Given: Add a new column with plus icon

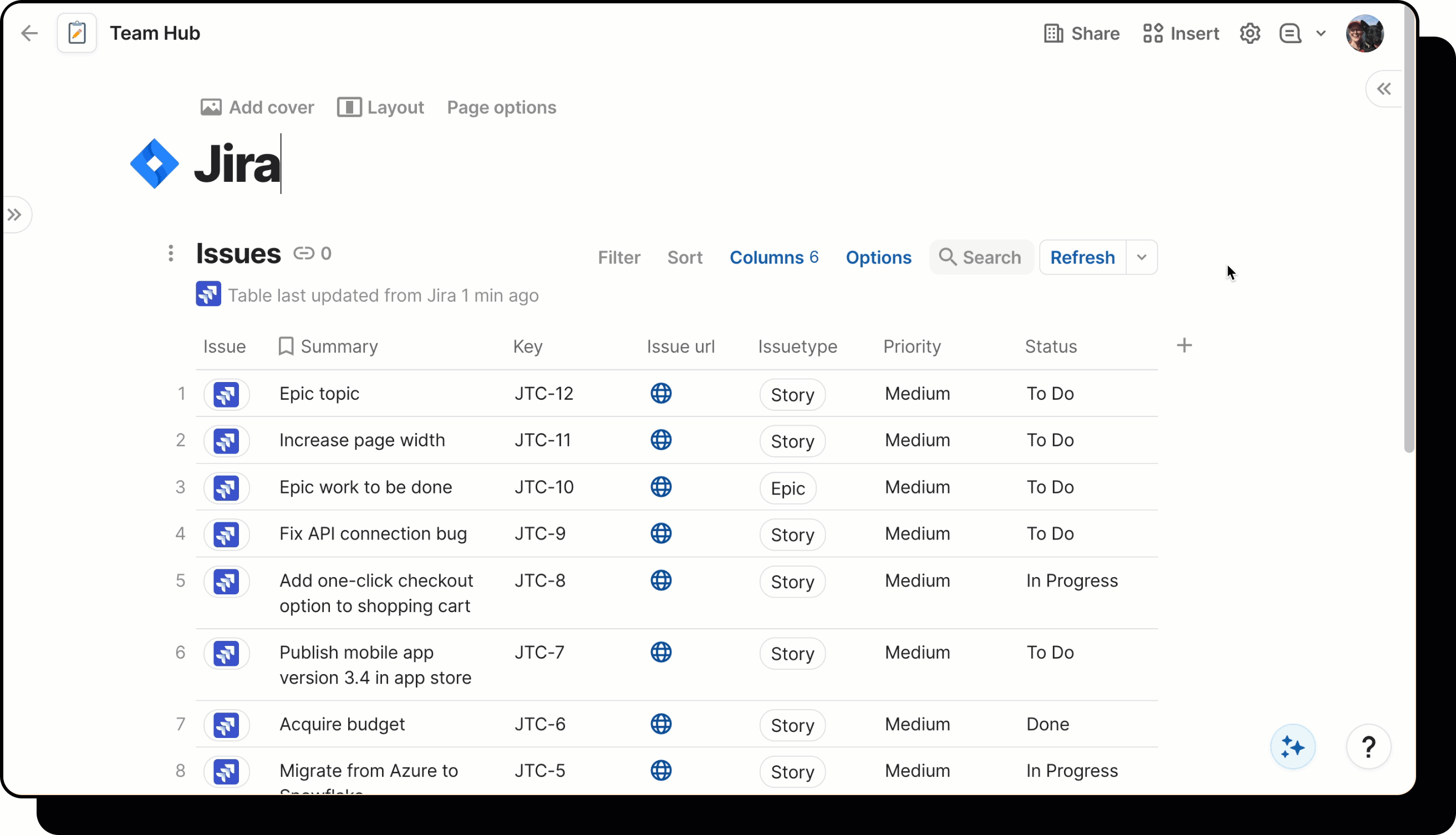Looking at the screenshot, I should tap(1184, 346).
